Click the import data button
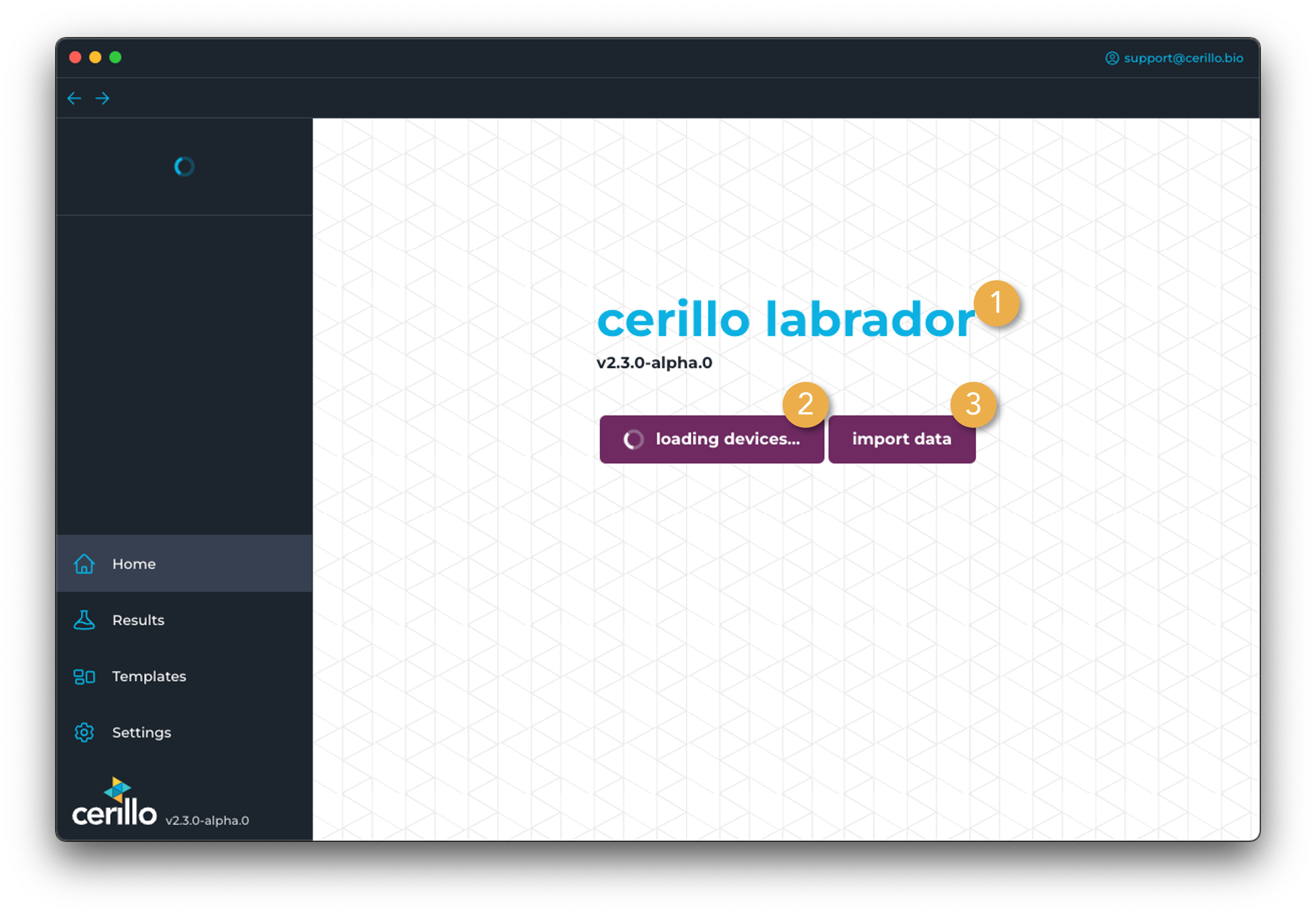This screenshot has height=915, width=1316. 902,439
